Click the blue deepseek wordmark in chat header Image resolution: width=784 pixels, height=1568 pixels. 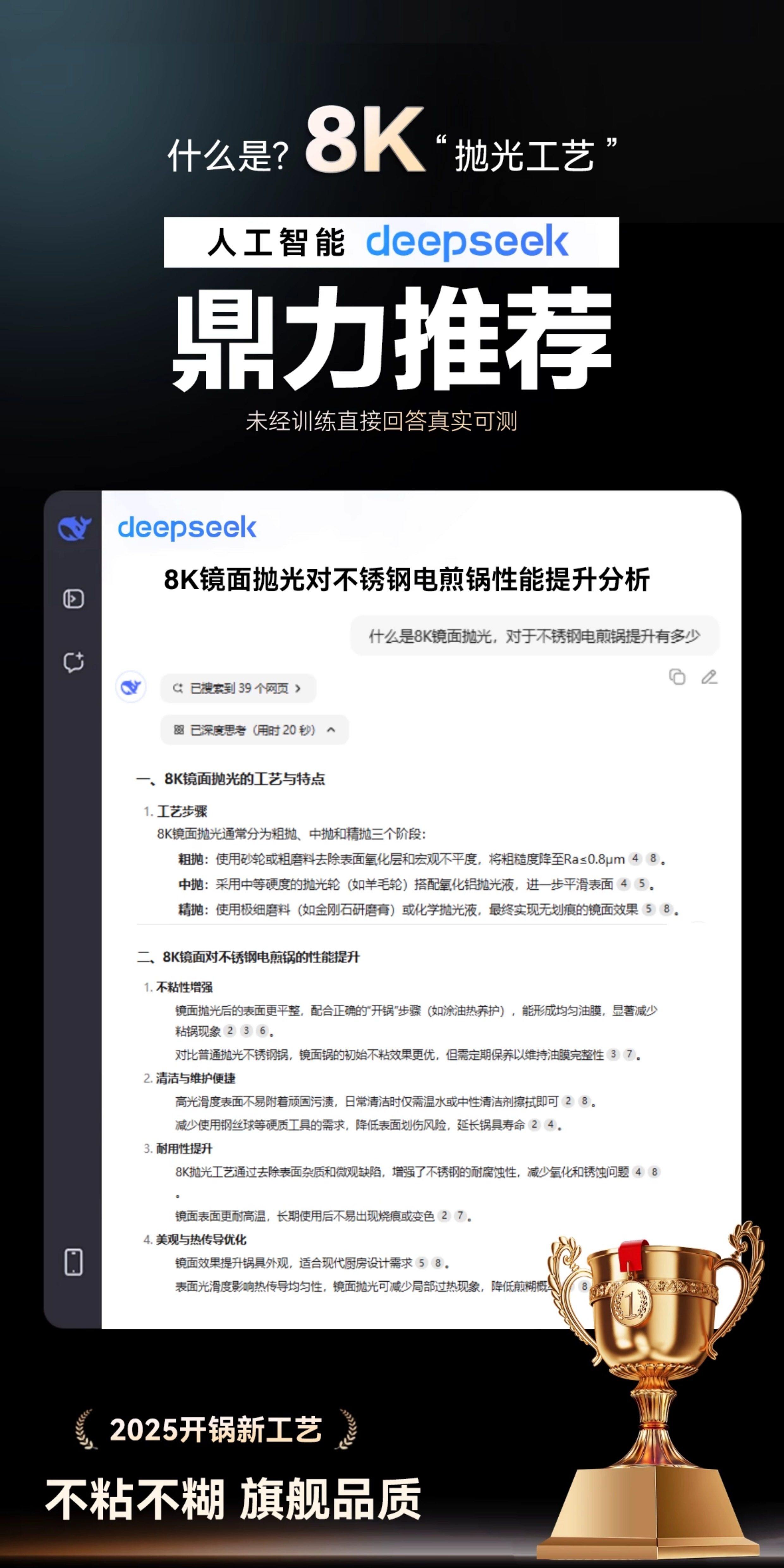click(187, 528)
